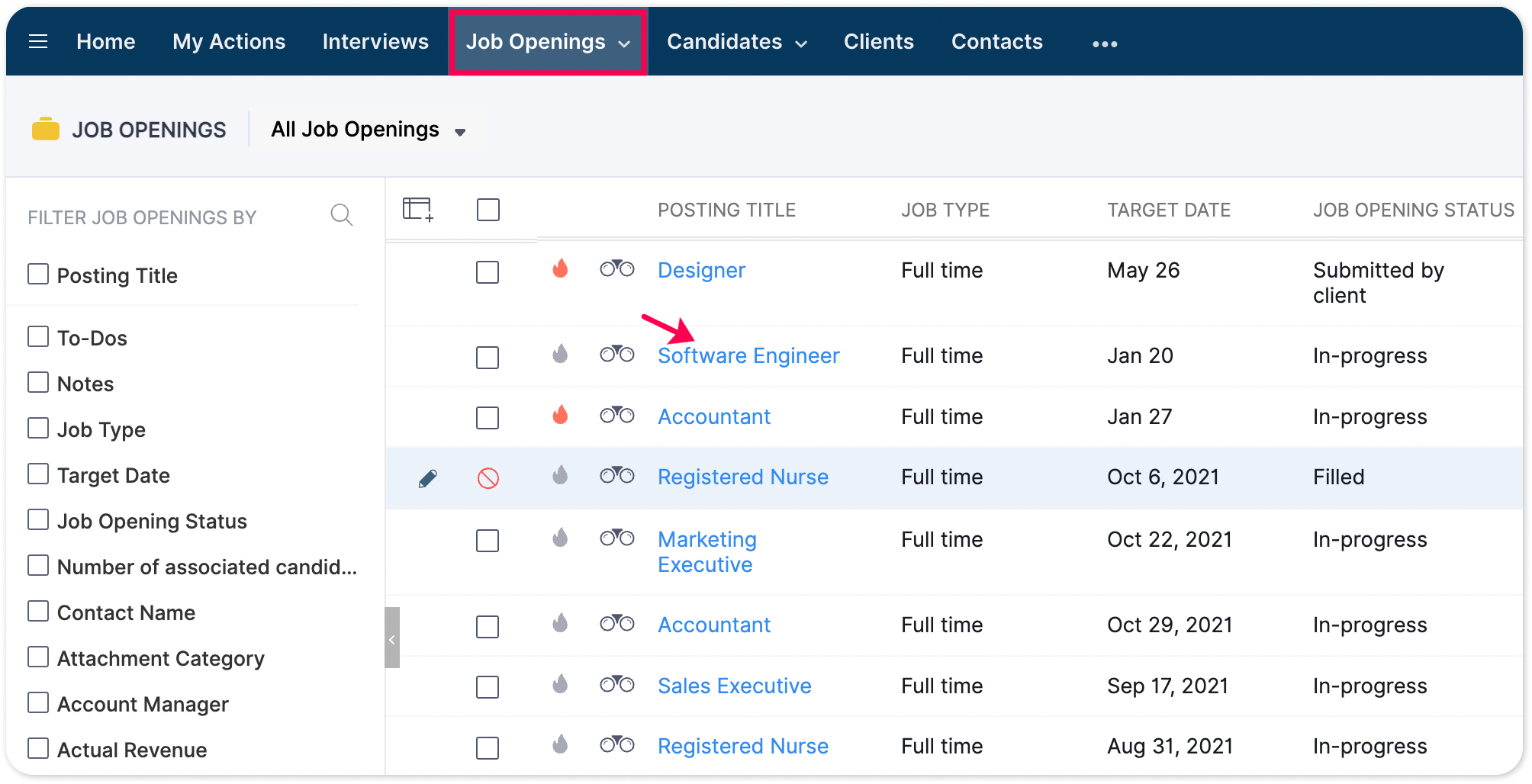The width and height of the screenshot is (1532, 784).
Task: Enable the To-Dos filter checkbox
Action: 38,336
